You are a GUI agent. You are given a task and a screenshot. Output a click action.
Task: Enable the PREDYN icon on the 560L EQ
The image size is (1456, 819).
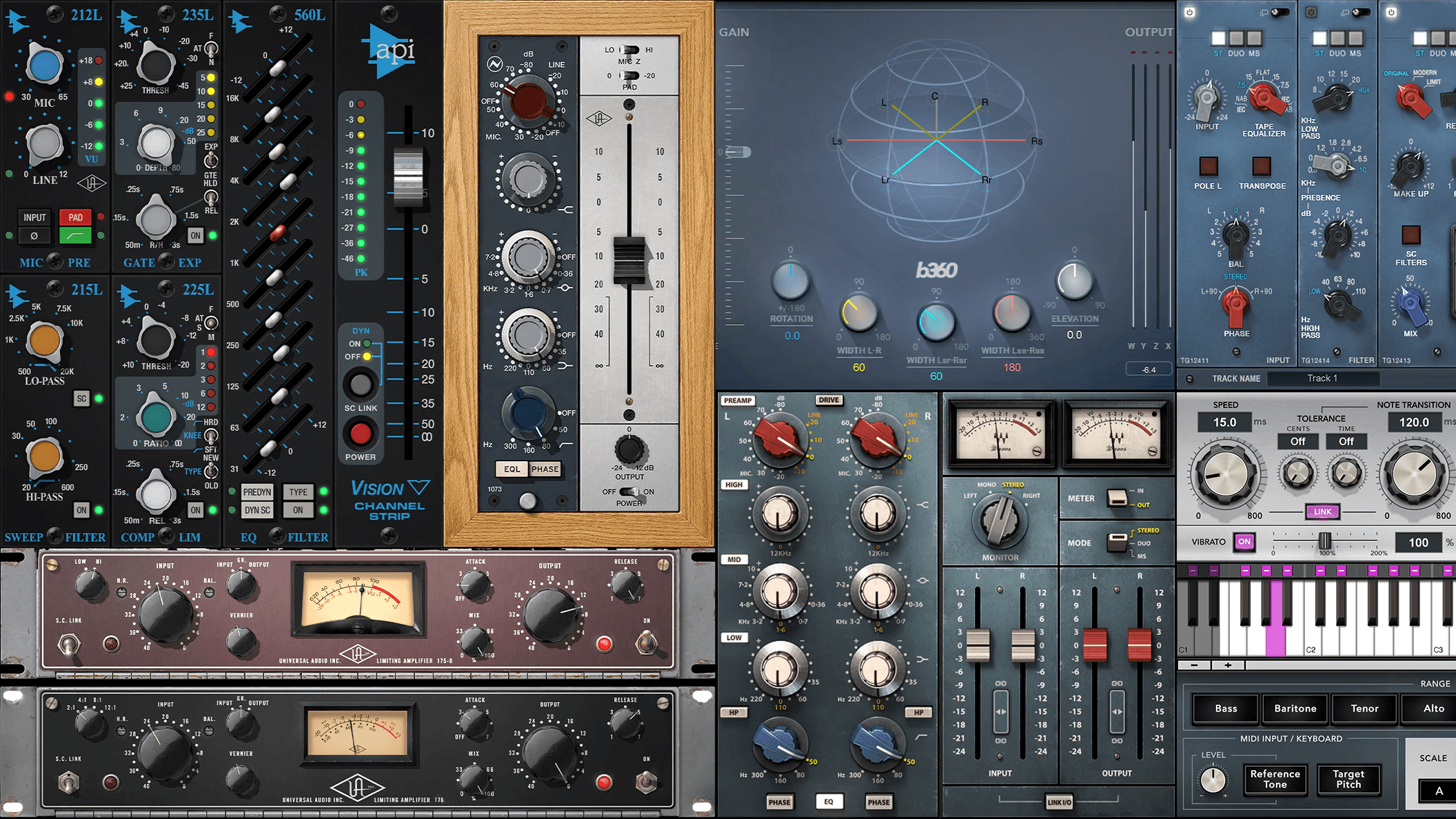click(256, 492)
